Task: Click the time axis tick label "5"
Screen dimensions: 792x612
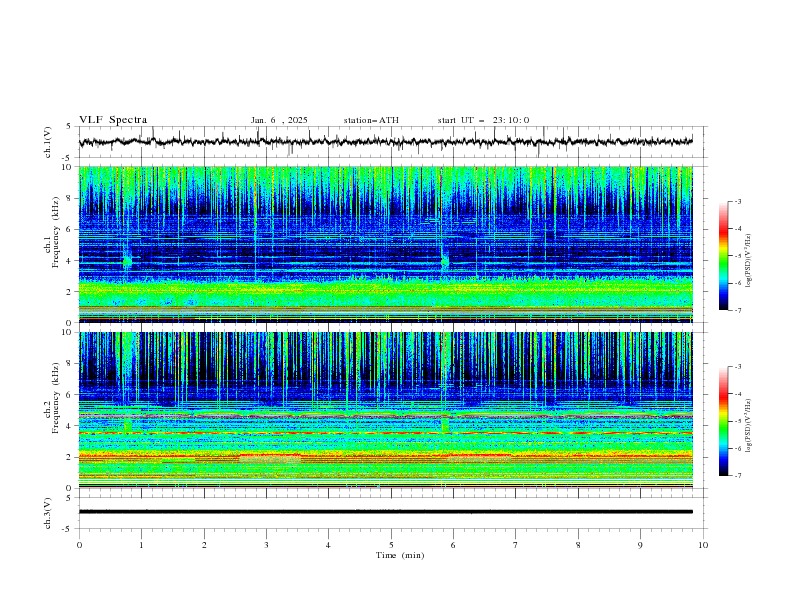Action: tap(391, 545)
